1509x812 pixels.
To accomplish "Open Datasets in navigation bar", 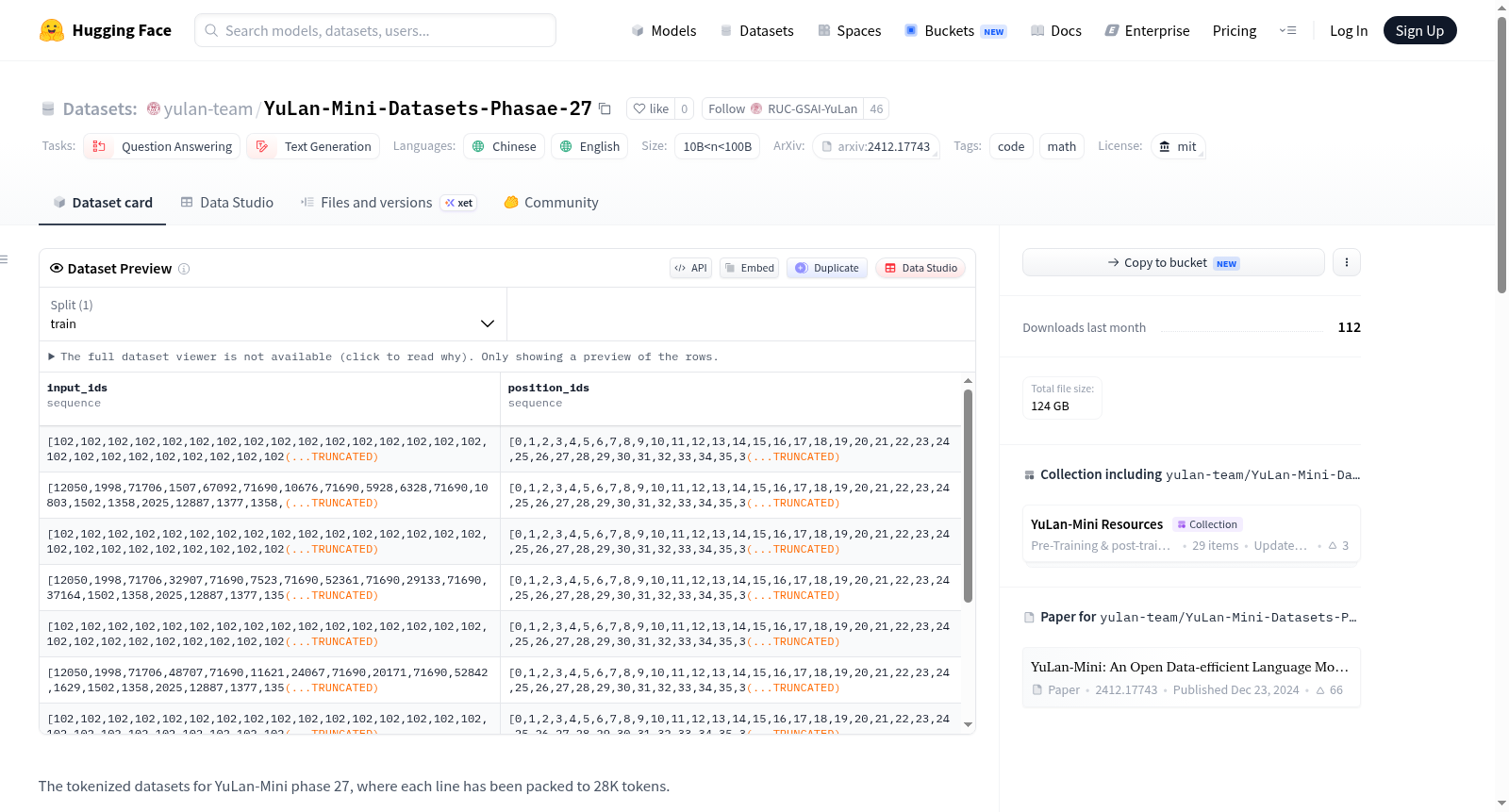I will (x=756, y=30).
